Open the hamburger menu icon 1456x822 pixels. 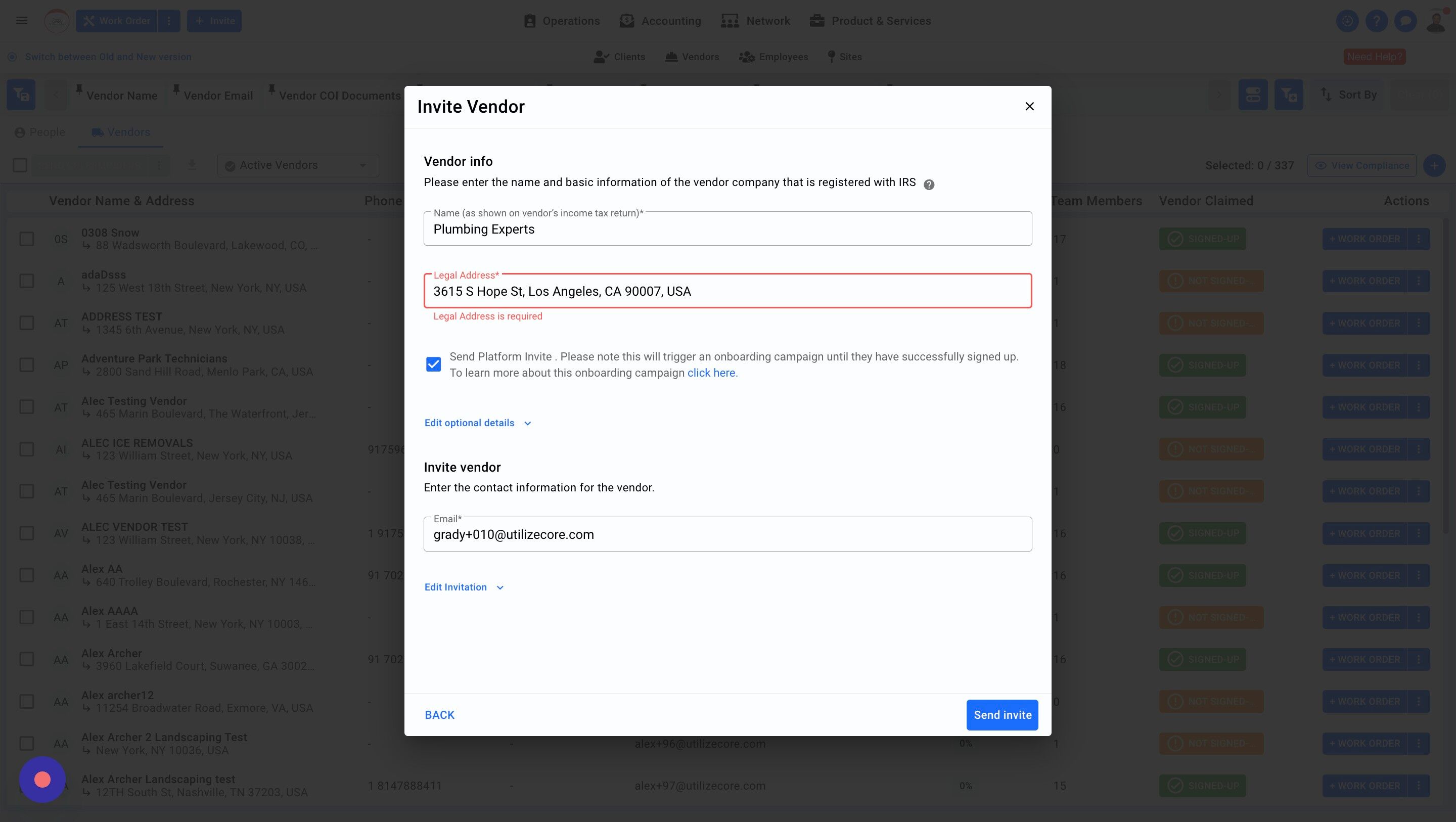[x=21, y=21]
